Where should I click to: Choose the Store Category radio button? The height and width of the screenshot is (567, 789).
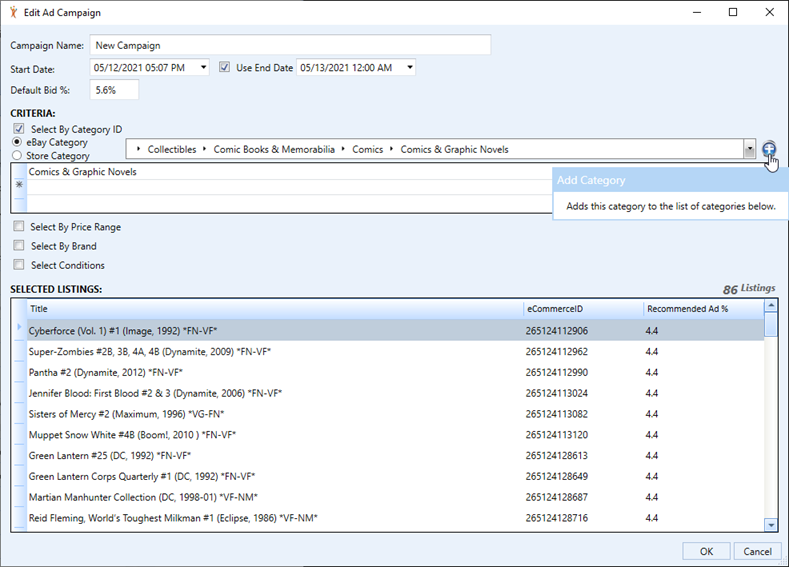pos(17,156)
